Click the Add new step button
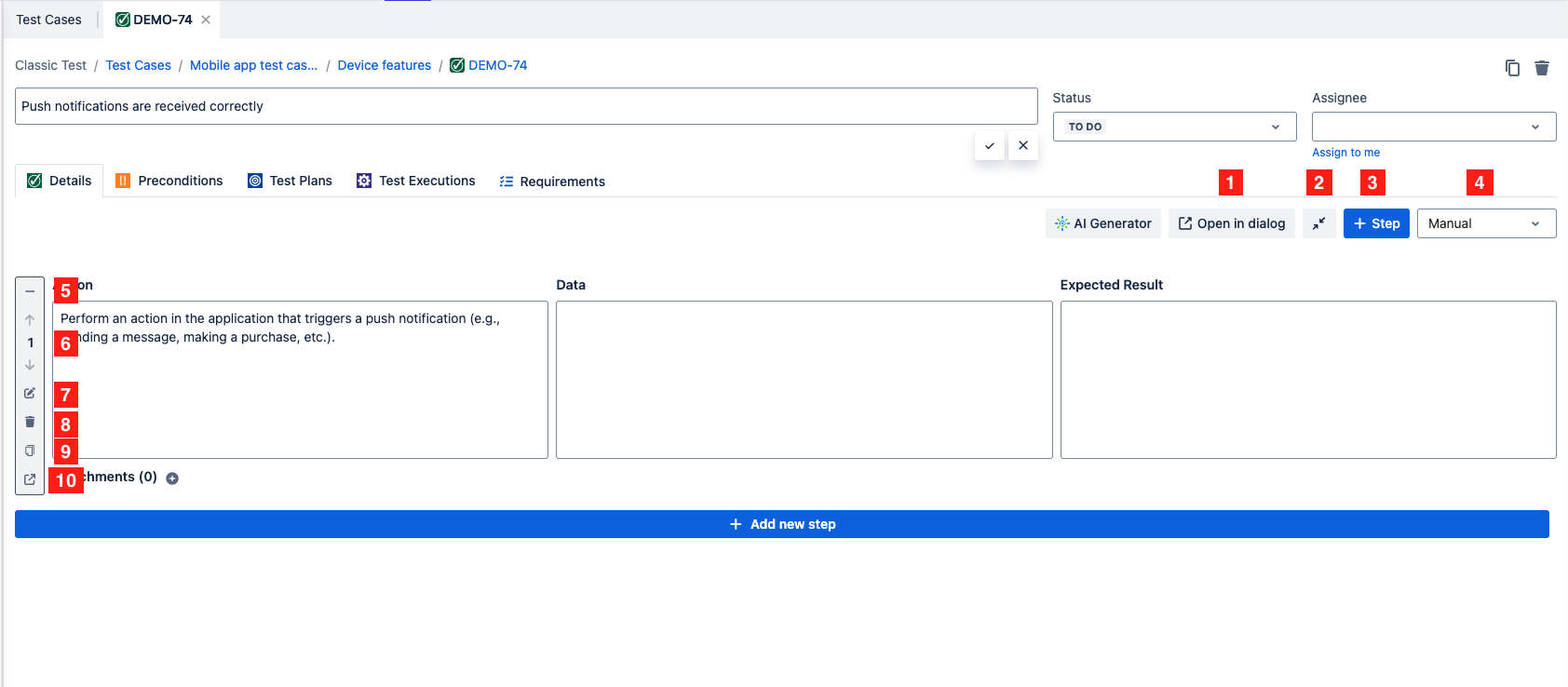1568x687 pixels. click(782, 524)
